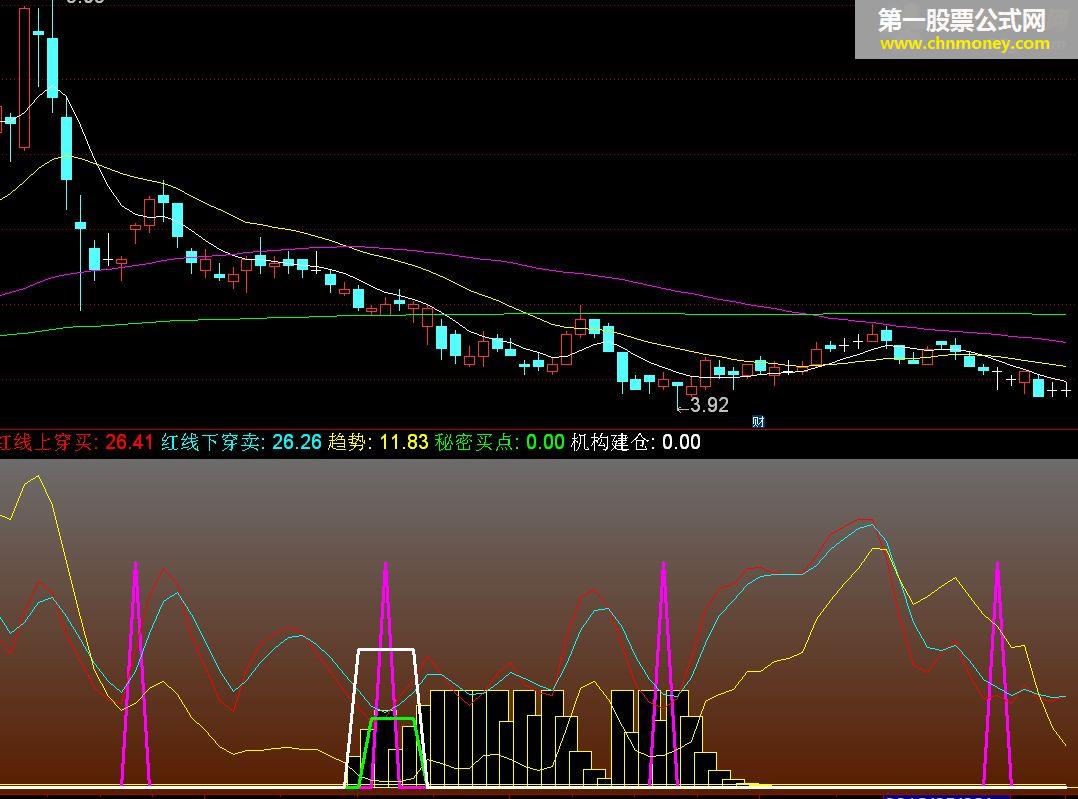Image resolution: width=1078 pixels, height=799 pixels.
Task: Click the yellow 趋势: 11.83 value
Action: click(377, 442)
